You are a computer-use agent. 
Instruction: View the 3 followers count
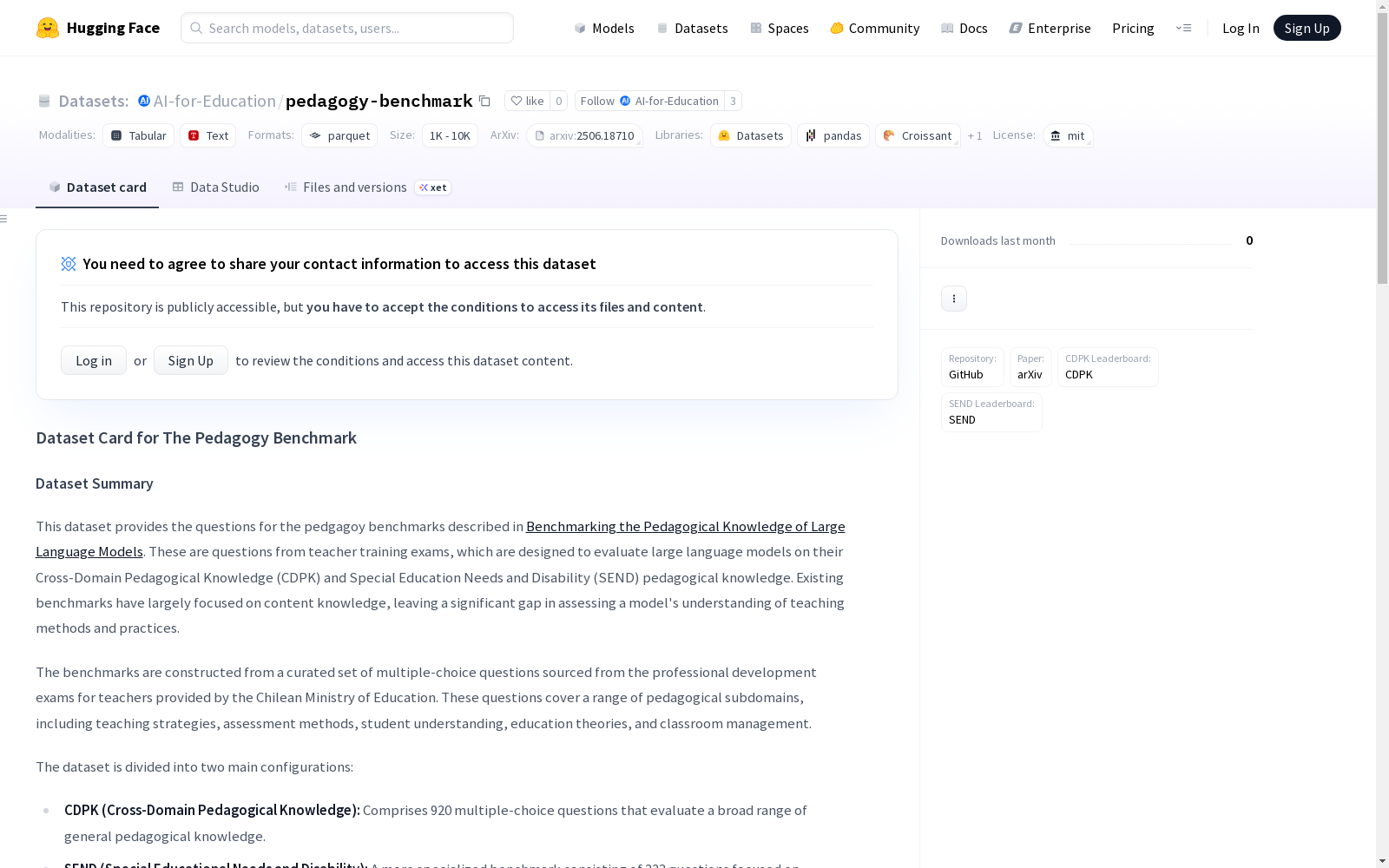click(x=734, y=101)
